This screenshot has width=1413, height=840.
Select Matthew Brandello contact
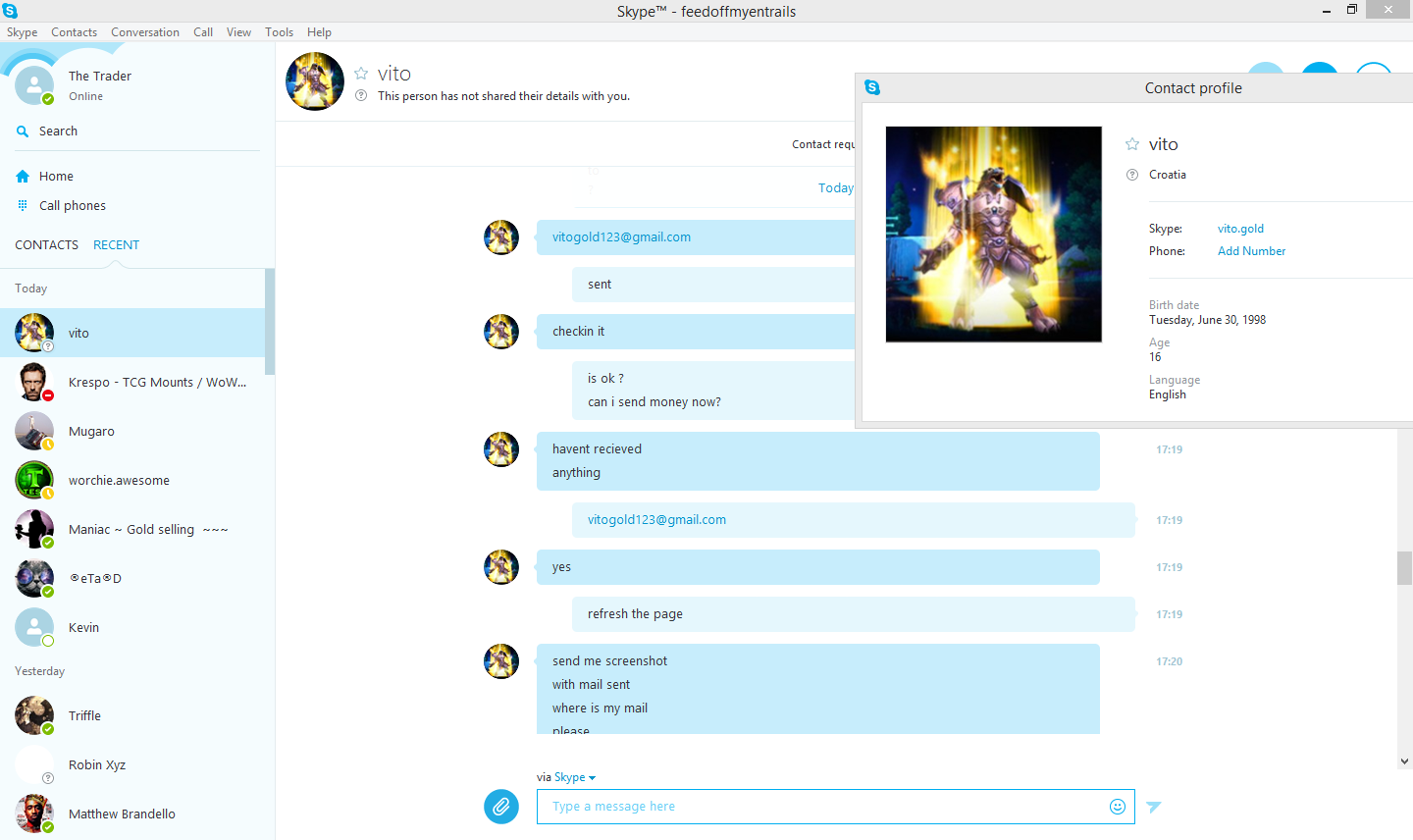[132, 814]
